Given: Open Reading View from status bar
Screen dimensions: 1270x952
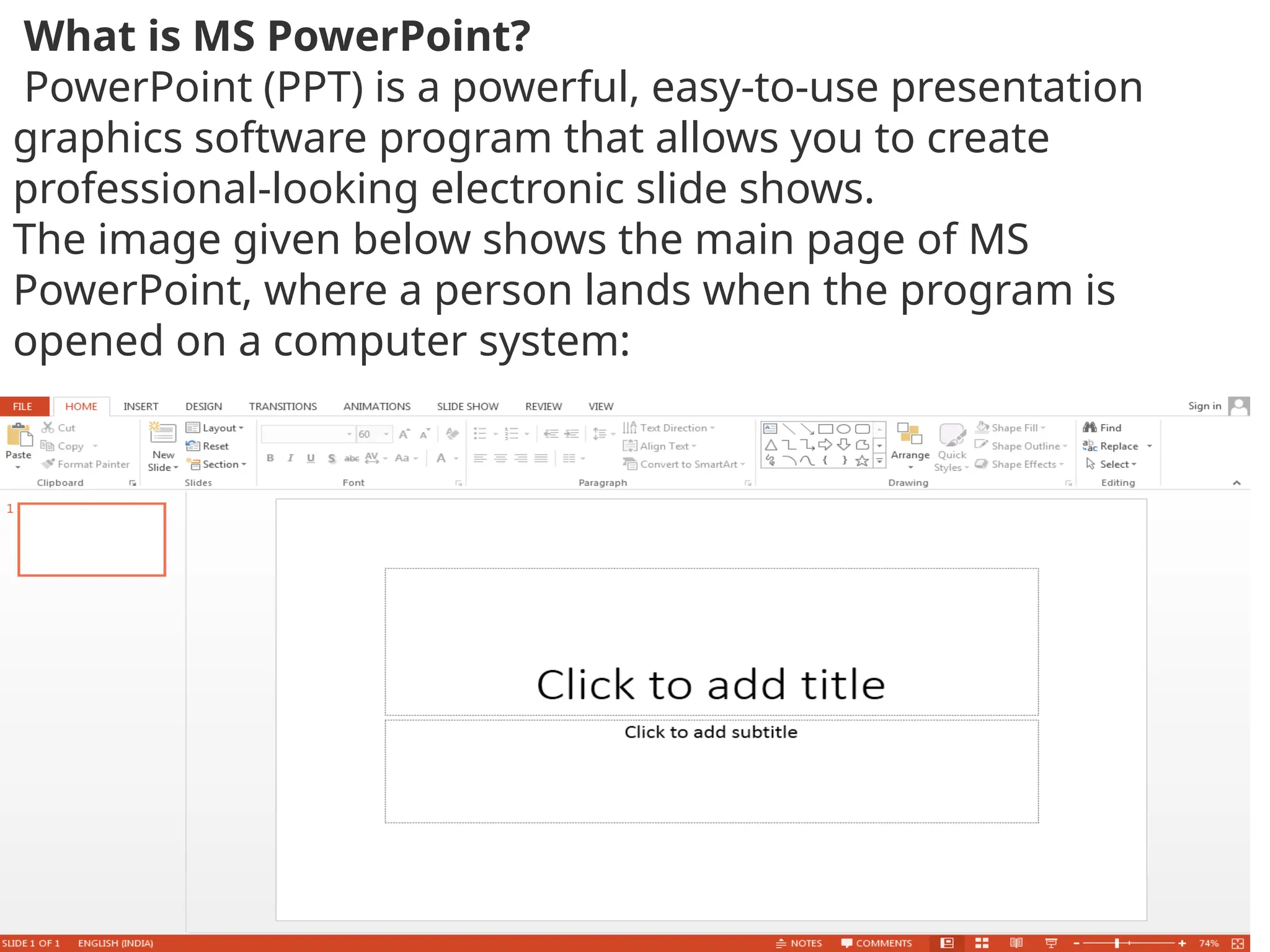Looking at the screenshot, I should [1016, 943].
